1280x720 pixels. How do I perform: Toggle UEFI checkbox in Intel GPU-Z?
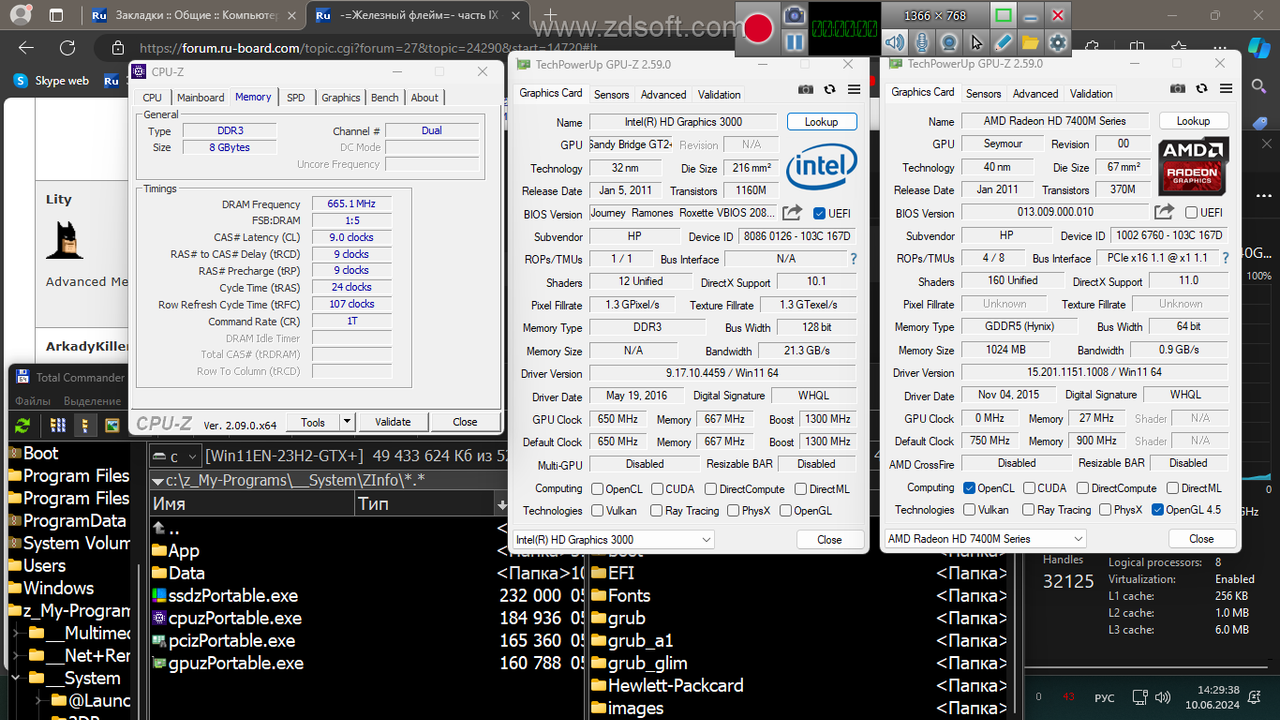820,213
